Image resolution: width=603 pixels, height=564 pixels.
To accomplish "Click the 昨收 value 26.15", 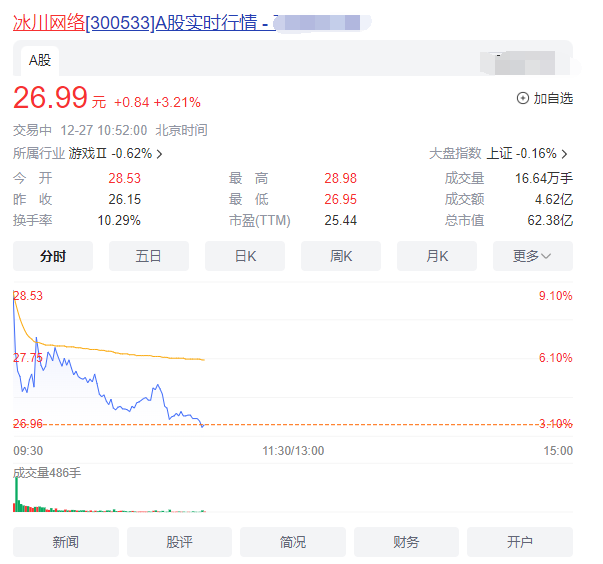I will click(124, 200).
